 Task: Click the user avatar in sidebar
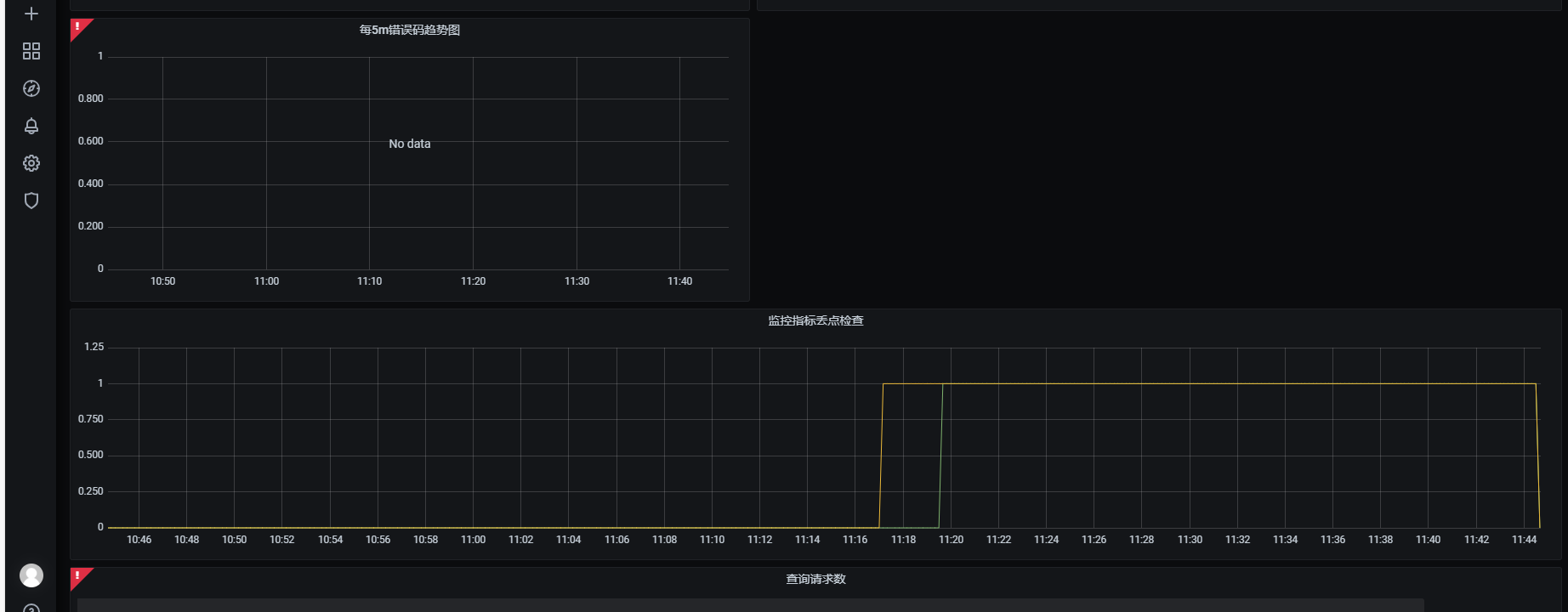pos(31,575)
